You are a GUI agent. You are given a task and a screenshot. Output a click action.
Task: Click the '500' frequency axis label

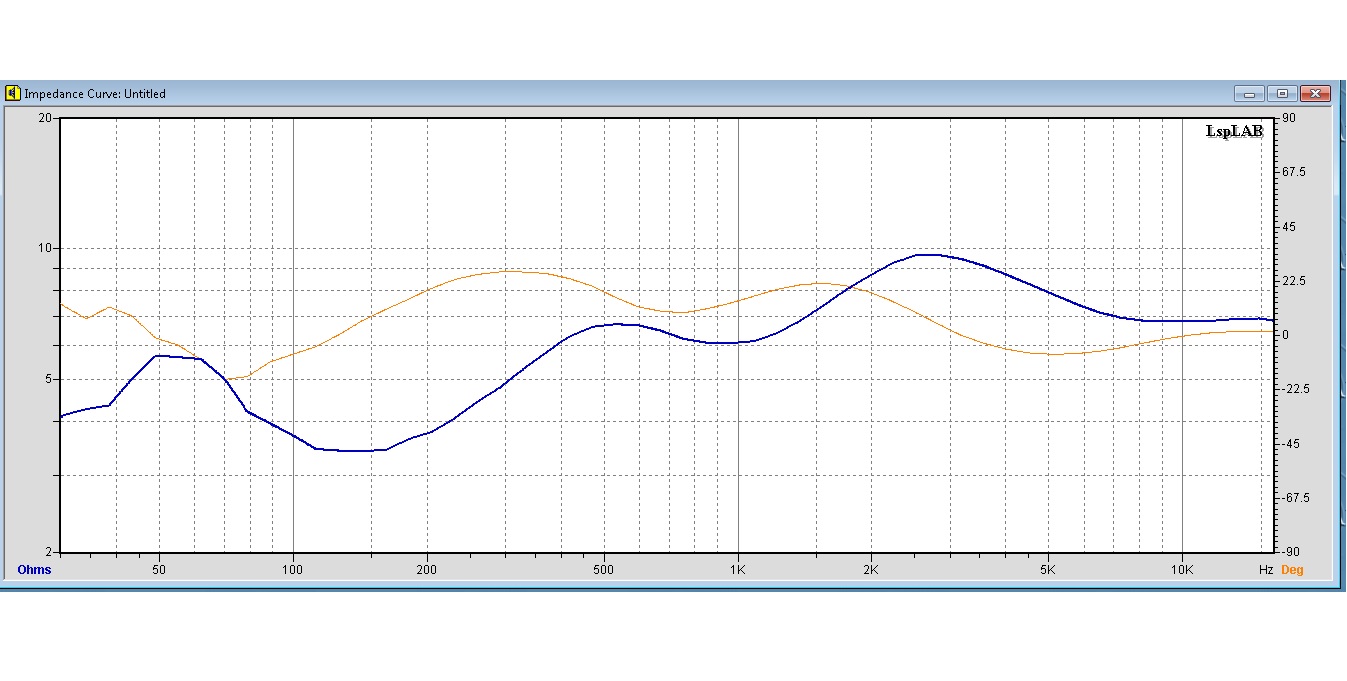click(603, 570)
